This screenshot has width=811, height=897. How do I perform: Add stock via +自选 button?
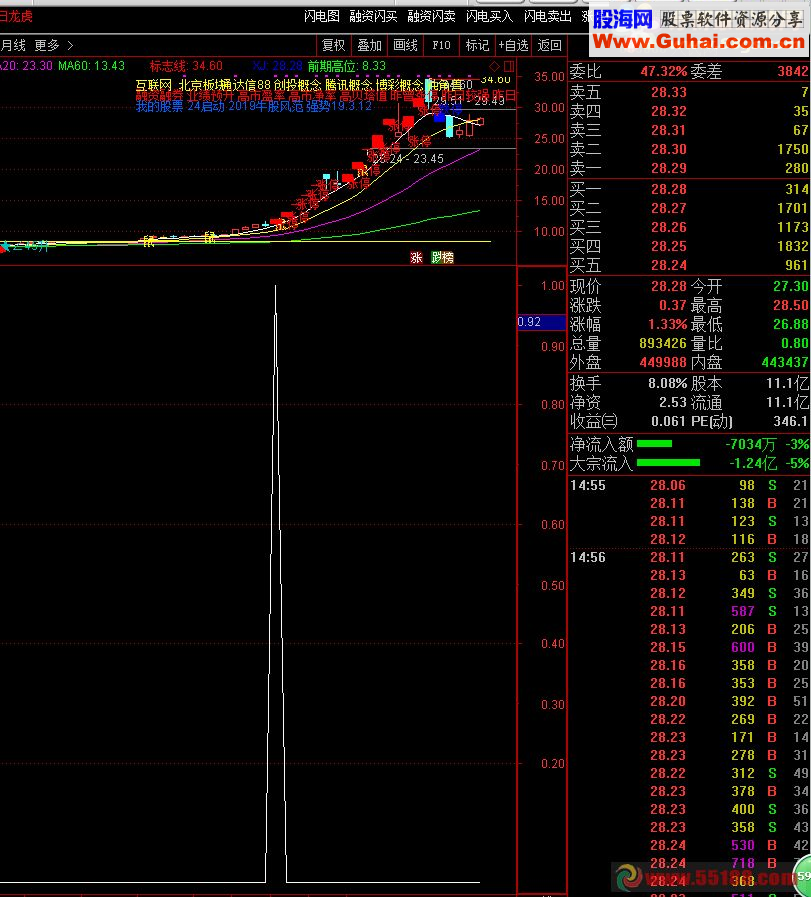click(x=513, y=45)
